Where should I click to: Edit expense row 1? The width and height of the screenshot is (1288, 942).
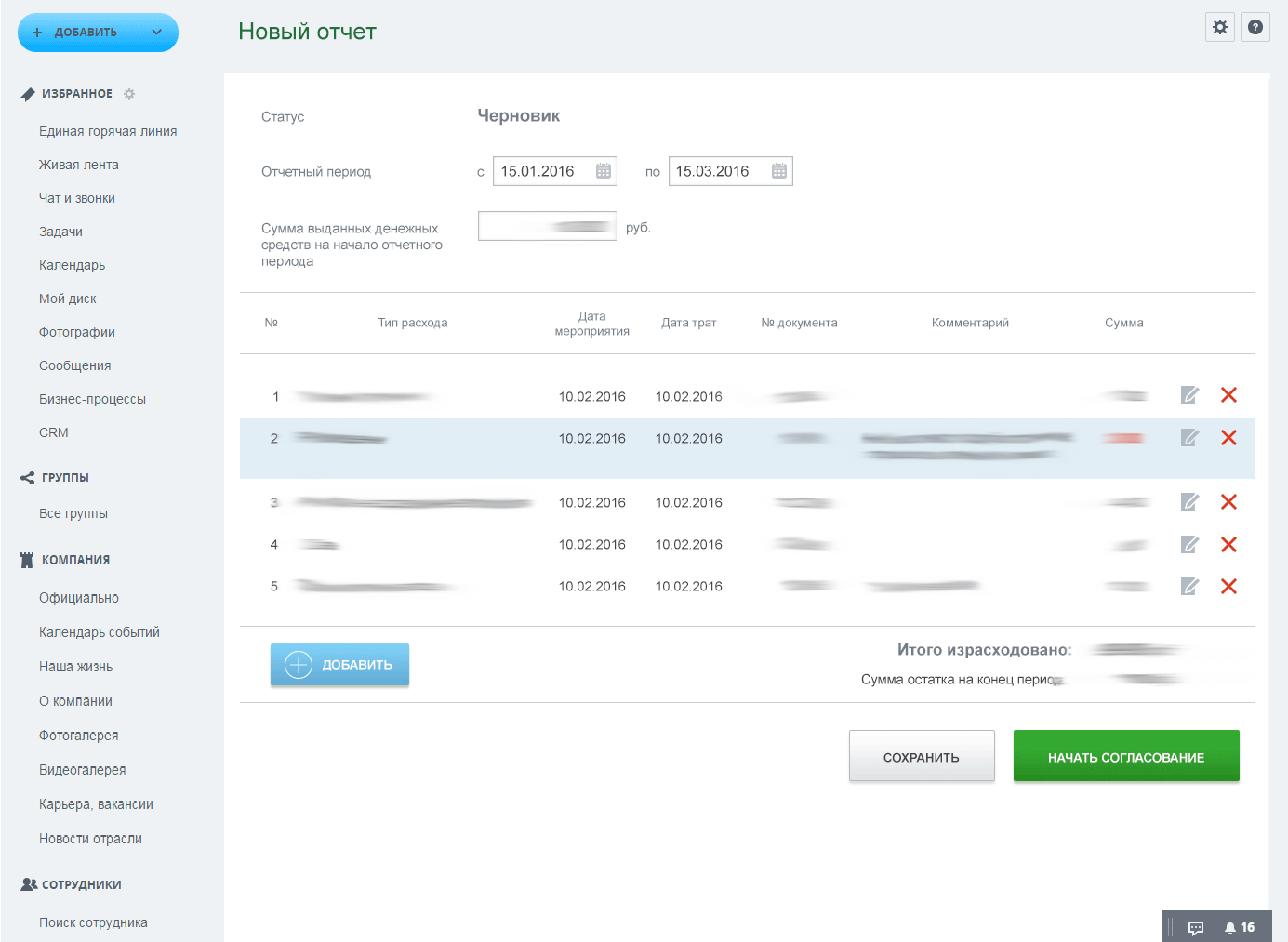tap(1189, 395)
